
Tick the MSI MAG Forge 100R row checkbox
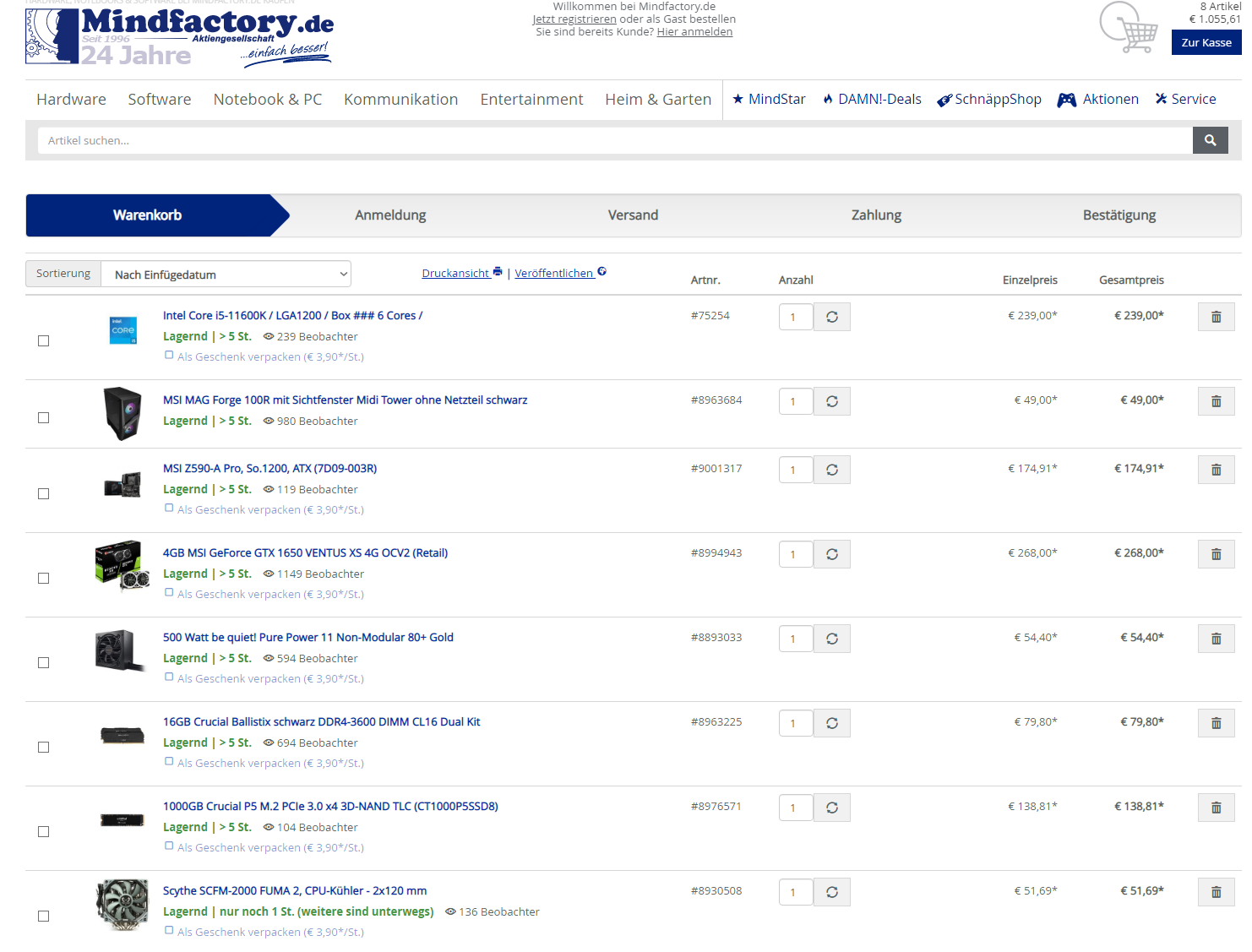43,417
